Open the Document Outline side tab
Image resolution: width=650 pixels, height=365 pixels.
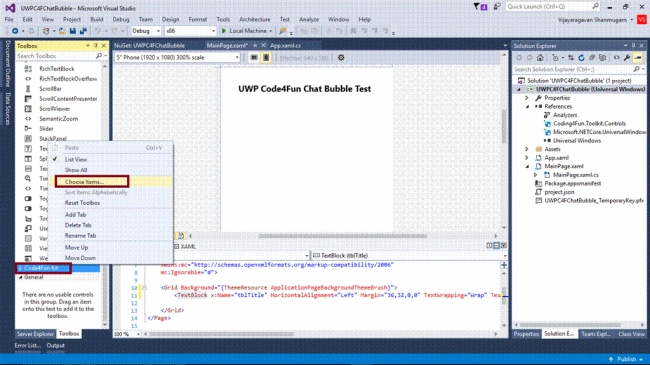pyautogui.click(x=8, y=63)
